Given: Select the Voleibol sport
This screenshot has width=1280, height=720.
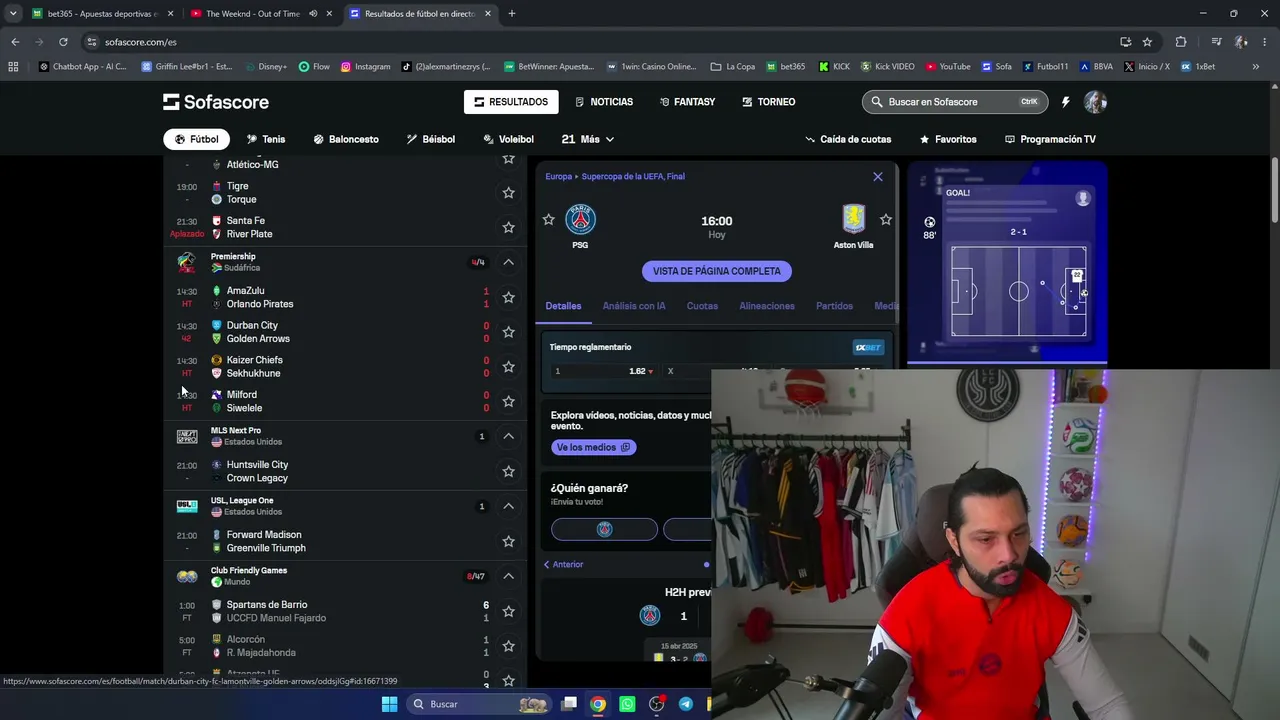Looking at the screenshot, I should [509, 139].
